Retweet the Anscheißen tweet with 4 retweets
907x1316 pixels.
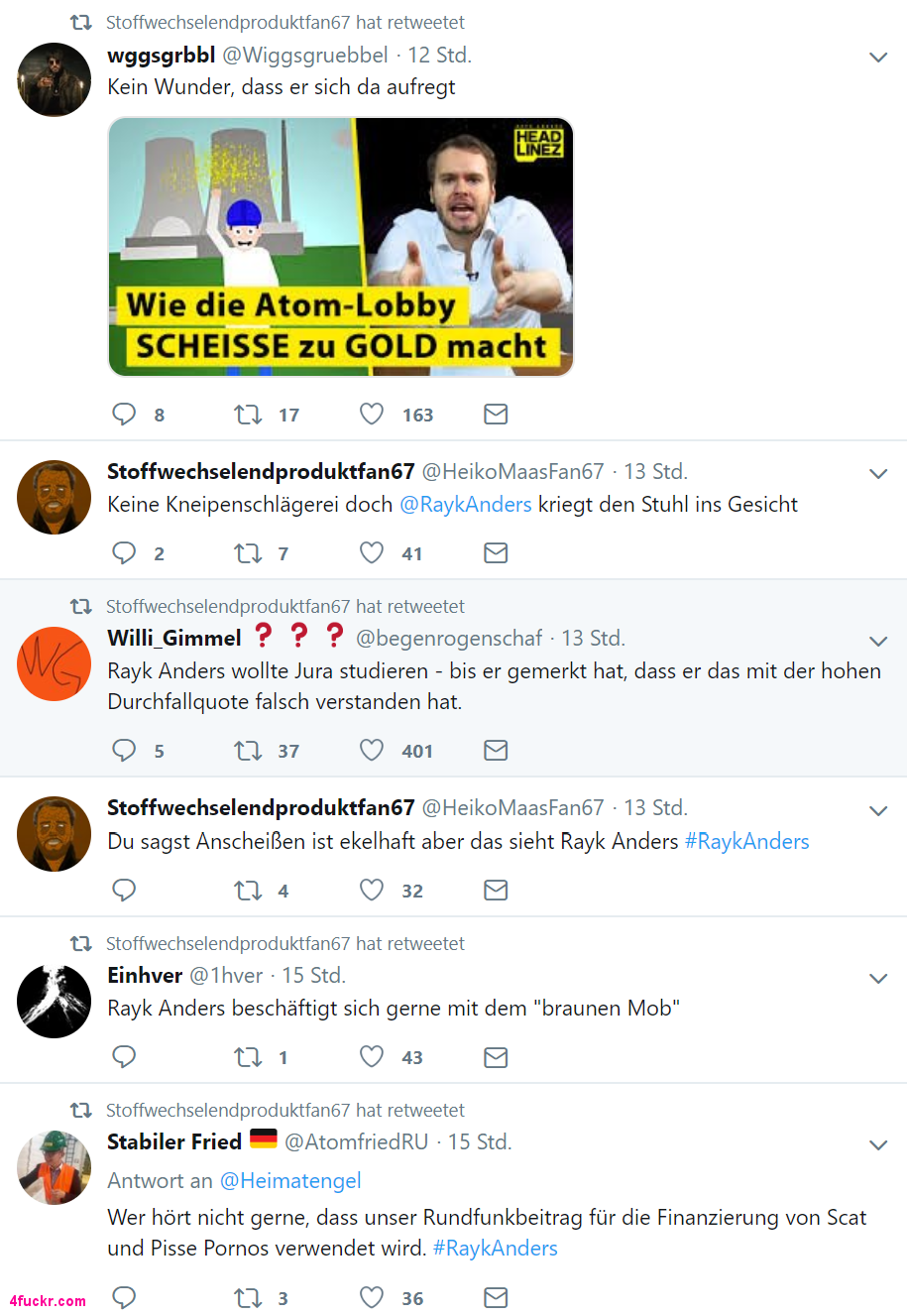248,890
